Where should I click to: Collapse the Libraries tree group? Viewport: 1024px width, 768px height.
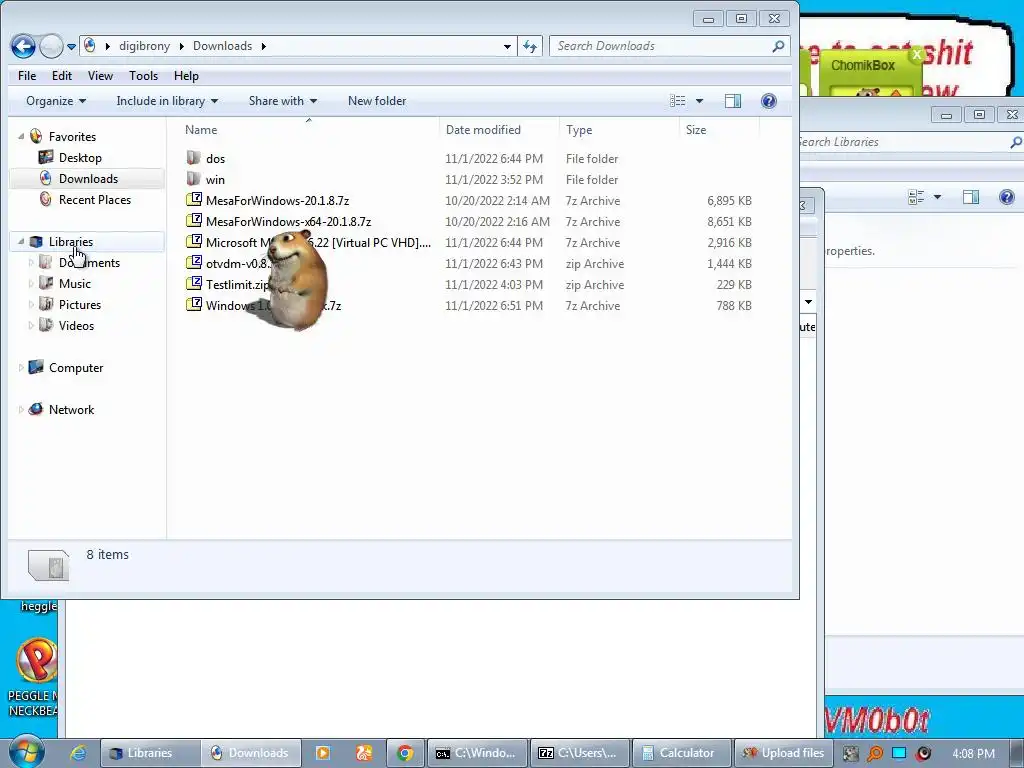[x=21, y=242]
